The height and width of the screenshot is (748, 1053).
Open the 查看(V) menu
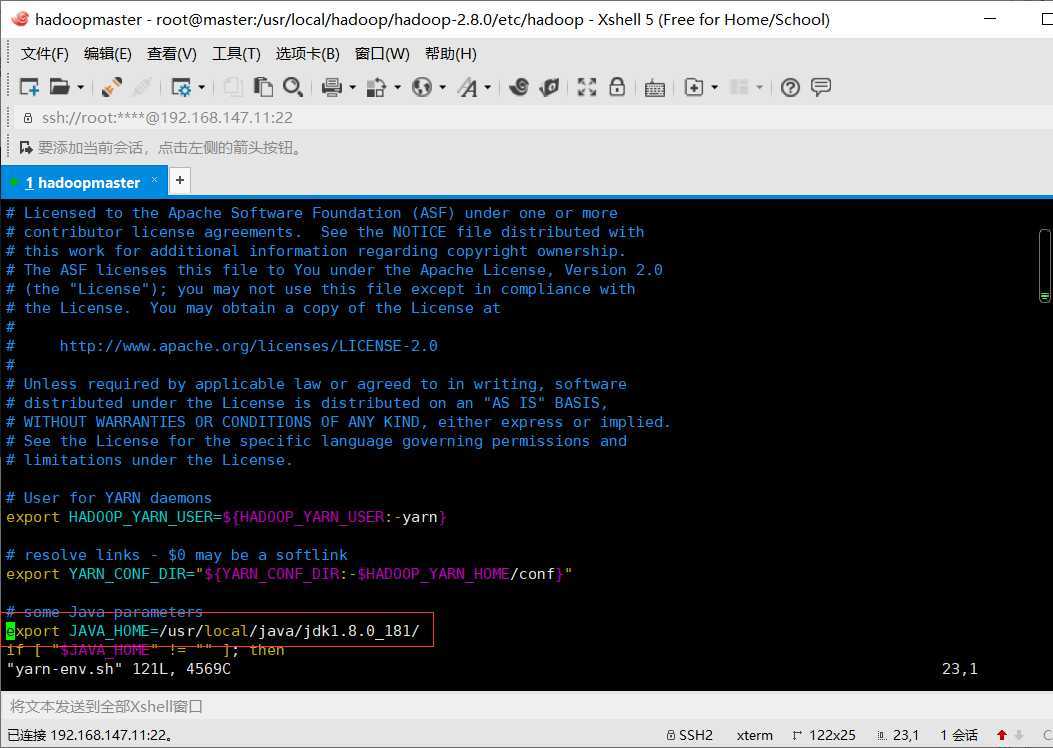(172, 54)
